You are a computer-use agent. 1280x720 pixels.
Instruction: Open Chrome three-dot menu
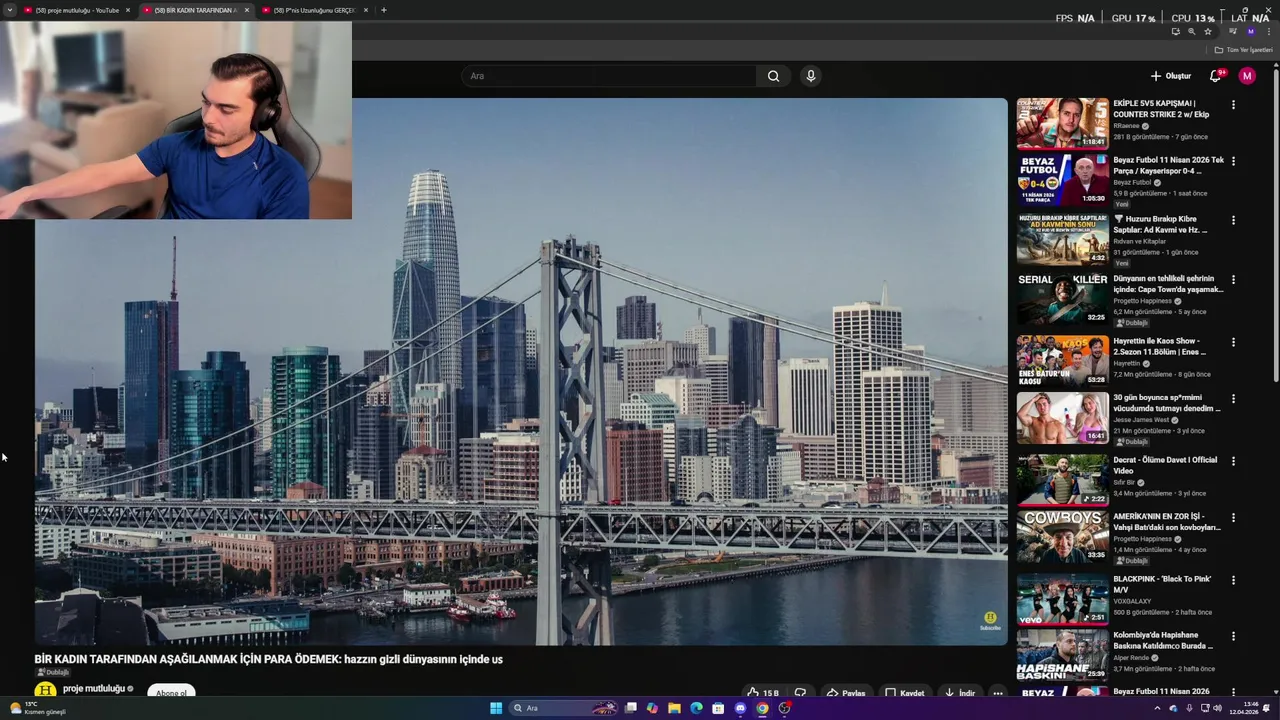click(x=1269, y=31)
